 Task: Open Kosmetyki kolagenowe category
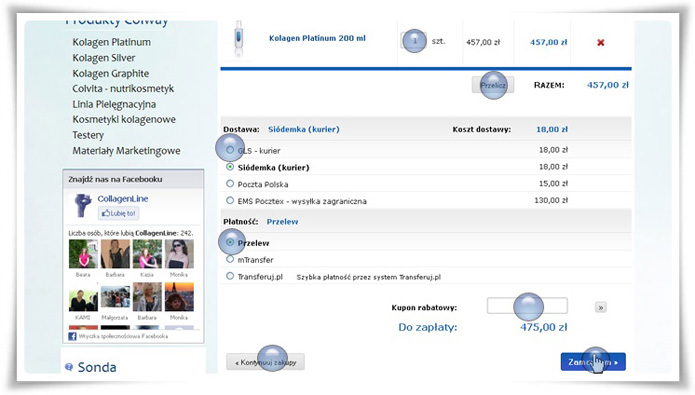click(124, 119)
